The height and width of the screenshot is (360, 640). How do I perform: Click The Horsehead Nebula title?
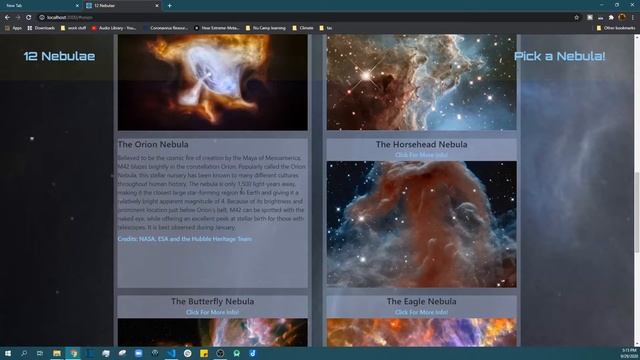pos(422,144)
